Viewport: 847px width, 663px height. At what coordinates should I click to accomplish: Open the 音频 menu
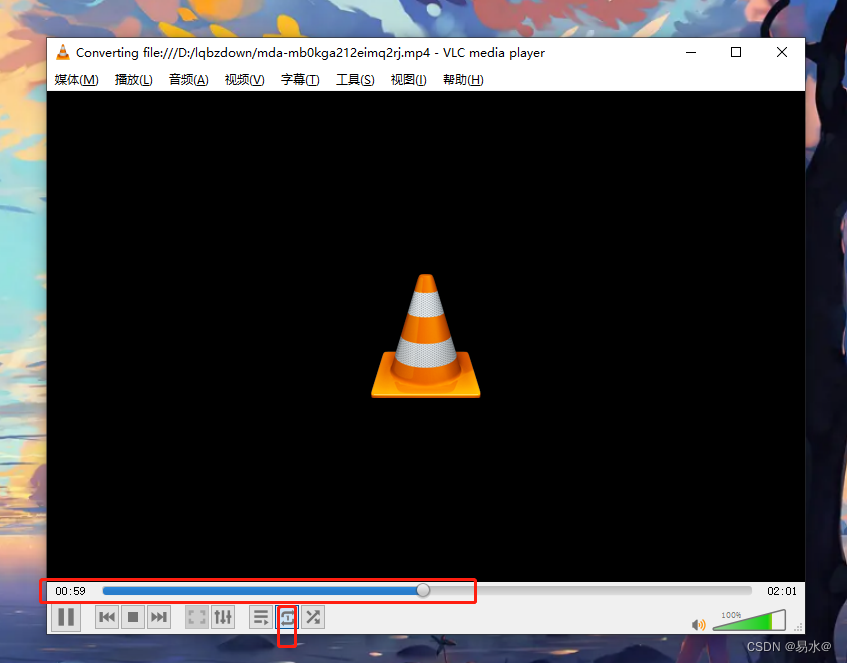pyautogui.click(x=188, y=80)
